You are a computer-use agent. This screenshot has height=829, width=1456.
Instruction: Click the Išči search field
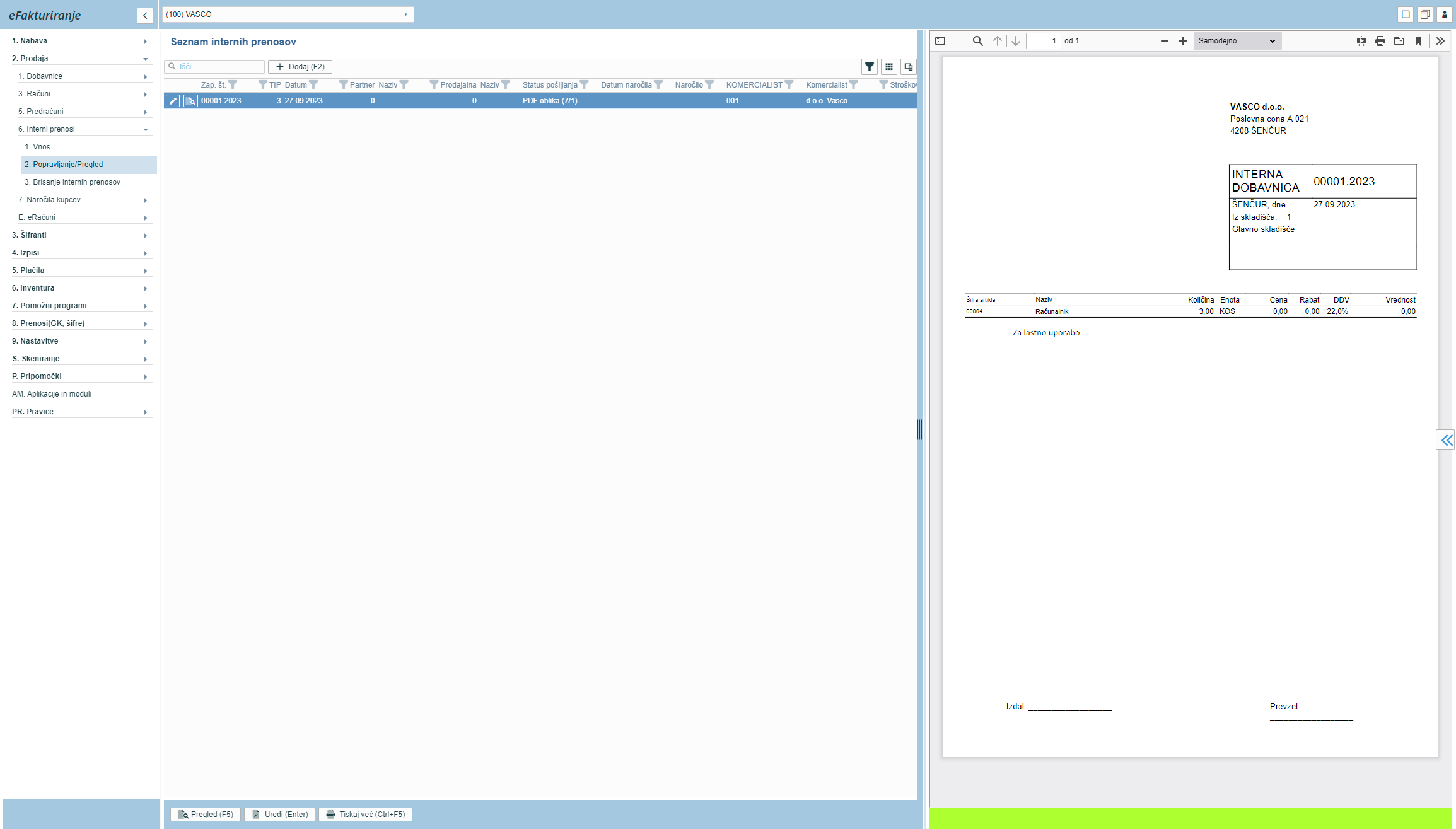point(214,67)
